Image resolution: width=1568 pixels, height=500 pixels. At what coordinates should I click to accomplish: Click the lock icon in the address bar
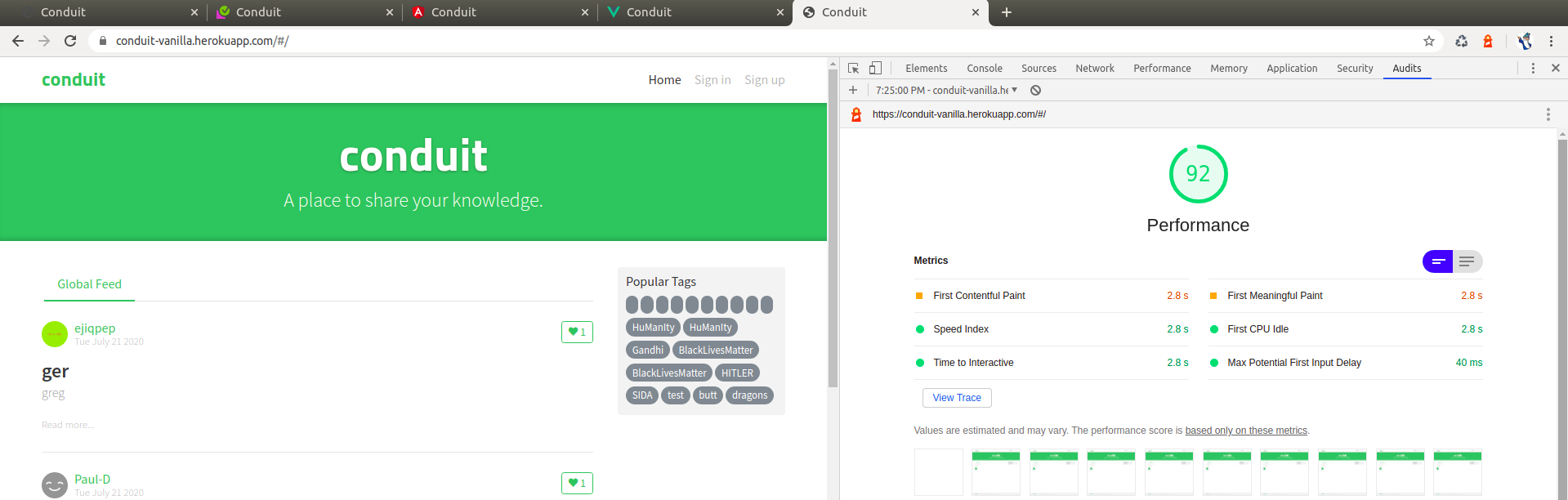pyautogui.click(x=103, y=41)
